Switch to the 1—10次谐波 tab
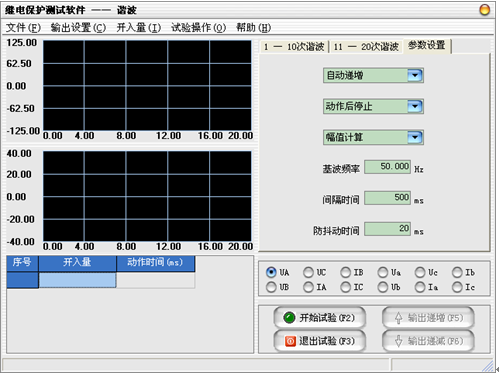Viewport: 499px width, 375px height. tap(294, 47)
